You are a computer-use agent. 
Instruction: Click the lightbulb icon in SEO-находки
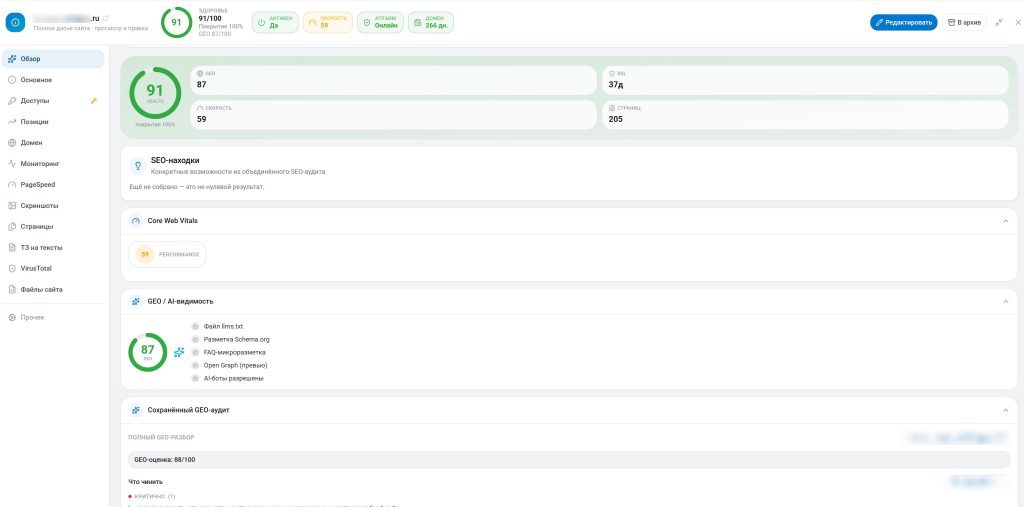click(x=138, y=166)
